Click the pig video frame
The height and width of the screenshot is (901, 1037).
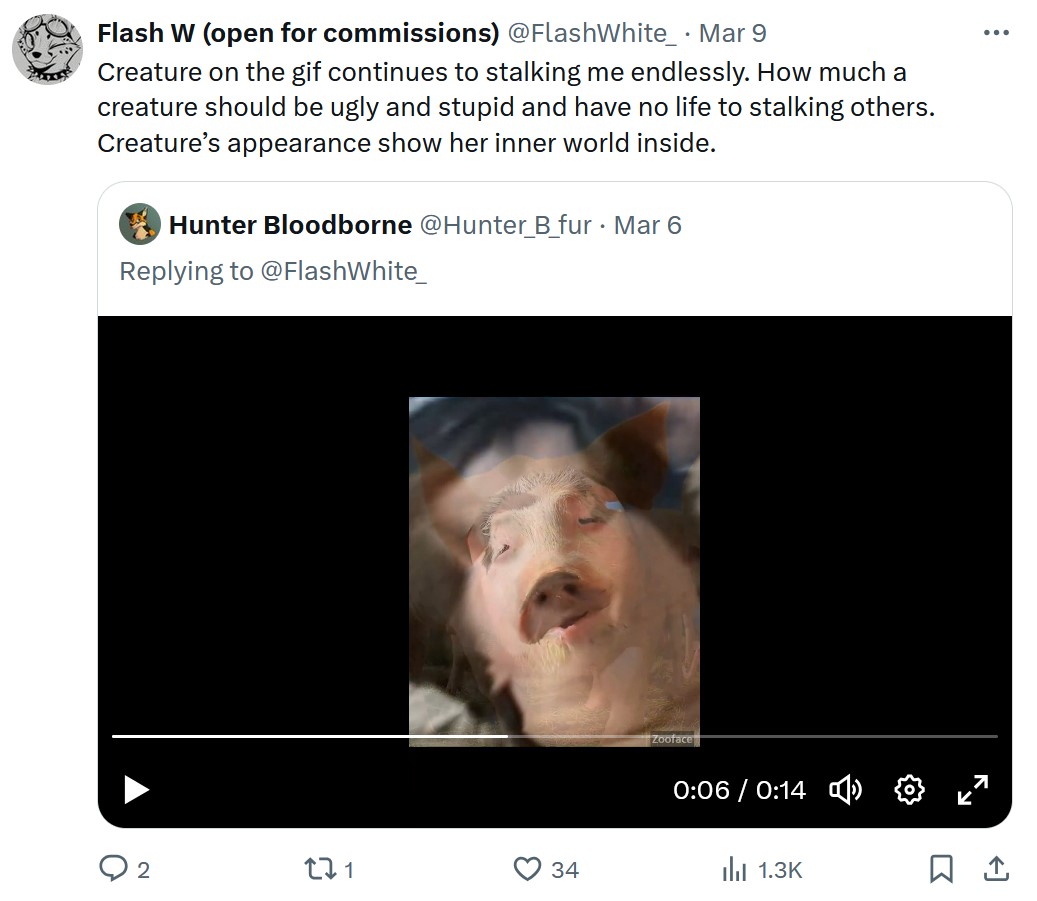tap(554, 572)
